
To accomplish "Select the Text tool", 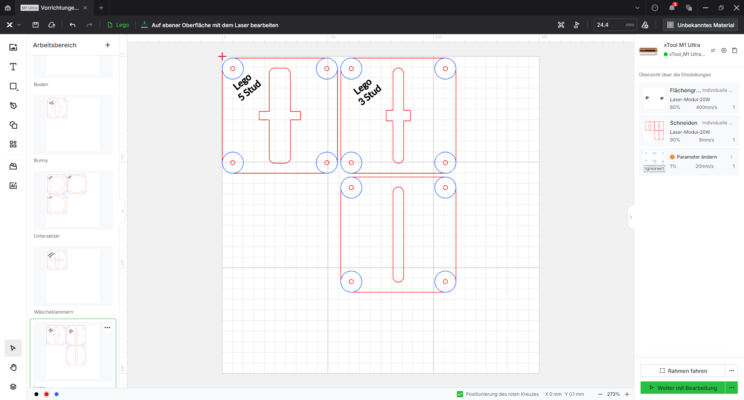I will click(13, 67).
